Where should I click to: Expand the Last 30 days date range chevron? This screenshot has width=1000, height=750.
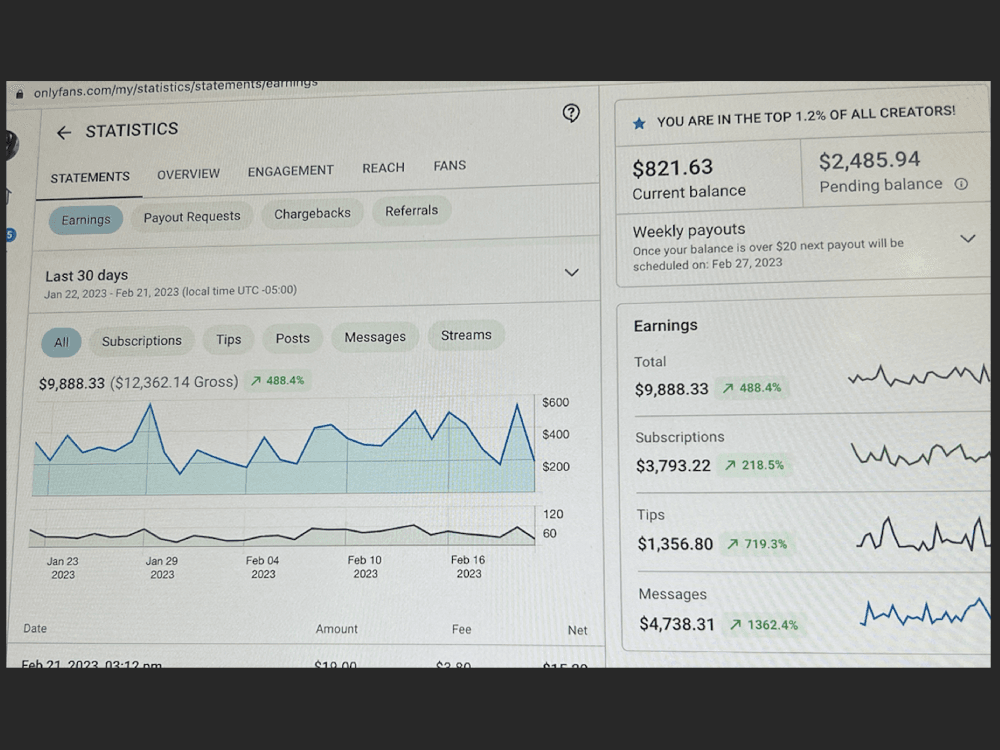571,272
